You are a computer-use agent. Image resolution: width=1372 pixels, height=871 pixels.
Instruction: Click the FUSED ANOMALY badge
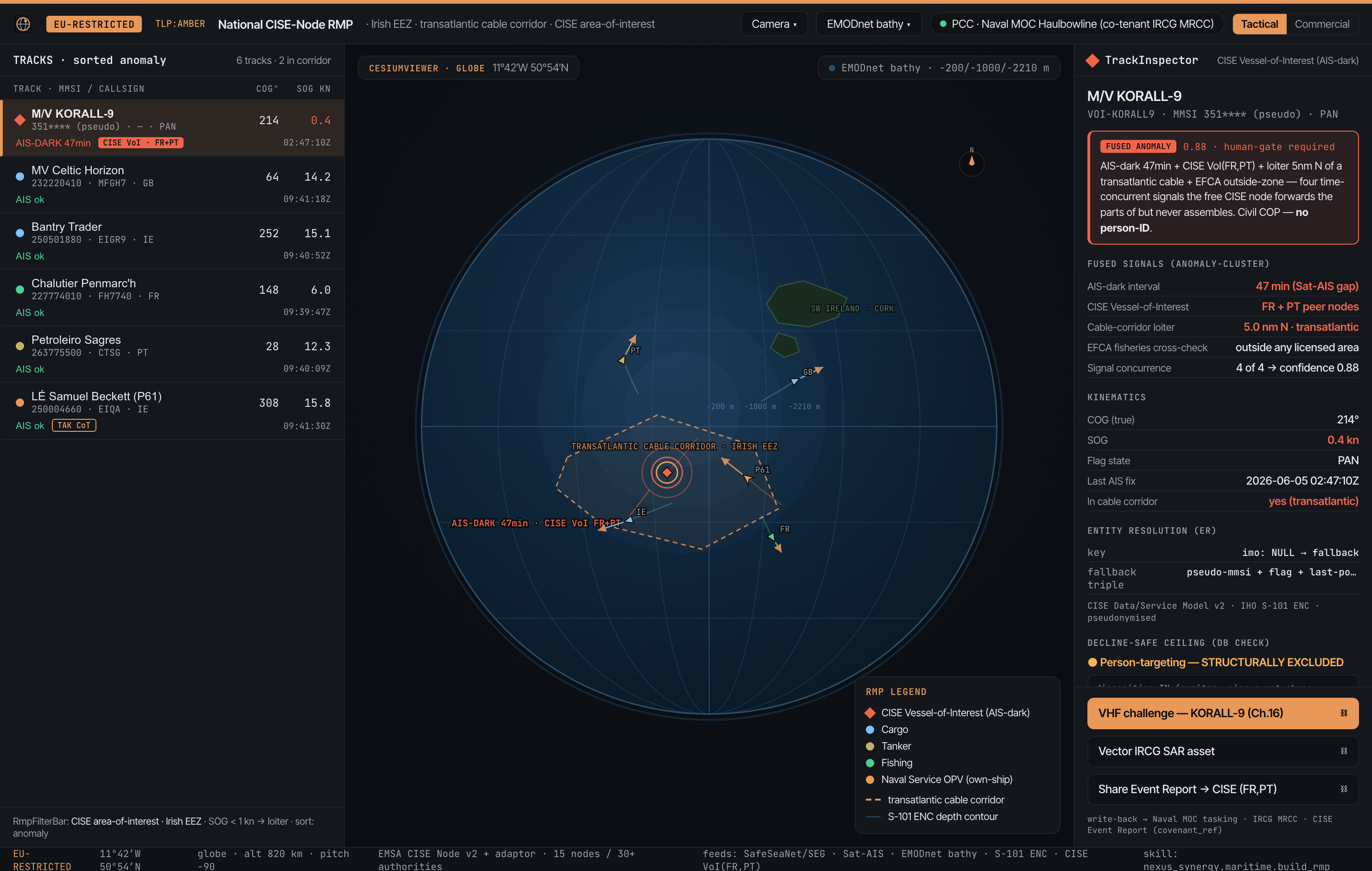pyautogui.click(x=1138, y=146)
